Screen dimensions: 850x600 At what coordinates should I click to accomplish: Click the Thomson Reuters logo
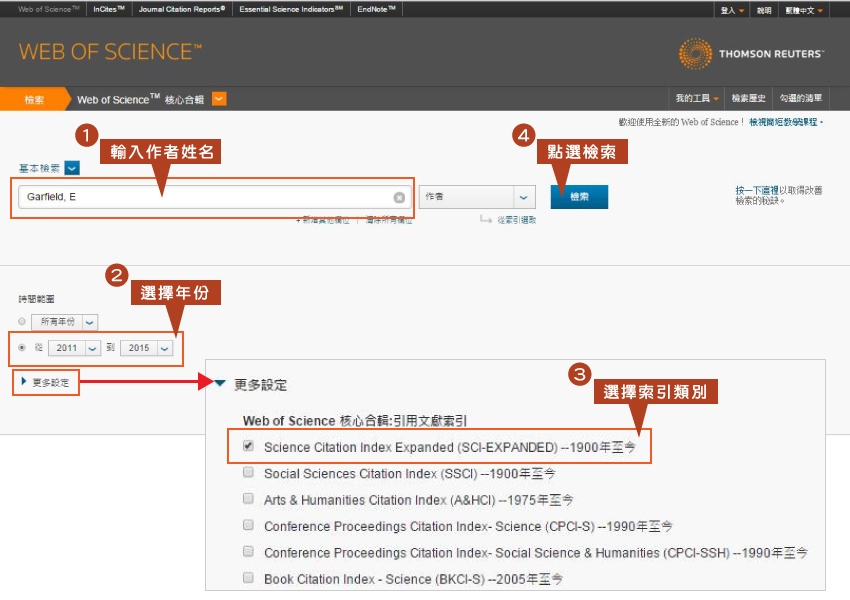pos(751,54)
